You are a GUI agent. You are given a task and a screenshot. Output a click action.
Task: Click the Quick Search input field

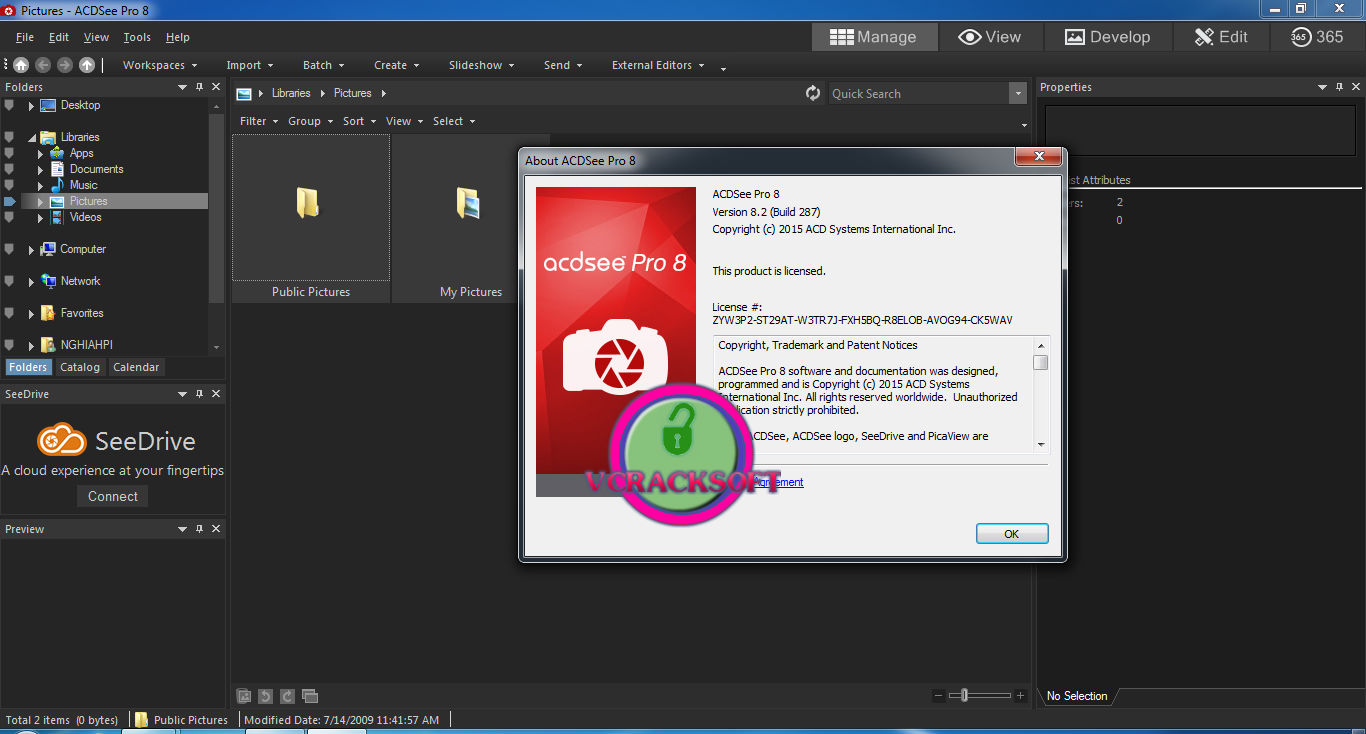pos(919,93)
